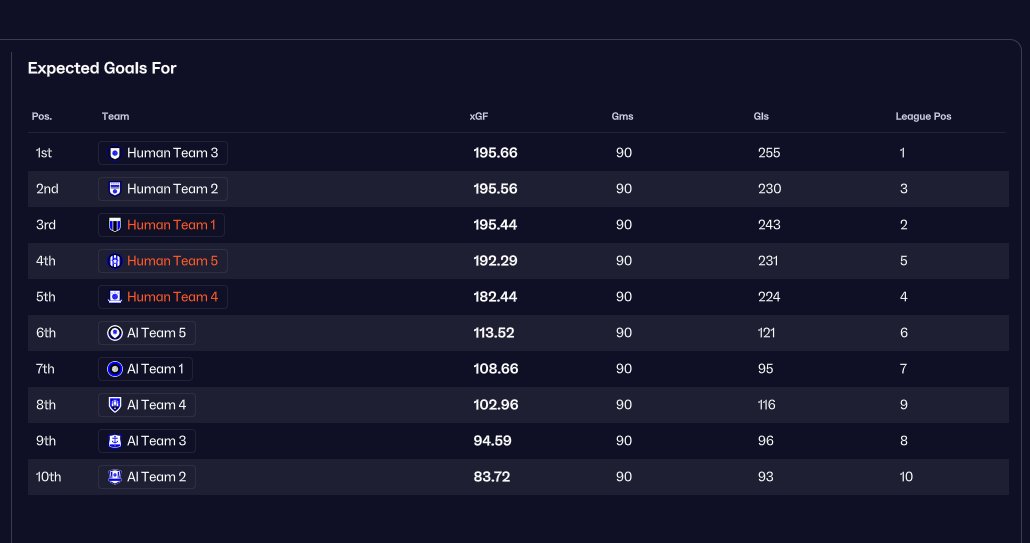The width and height of the screenshot is (1030, 543).
Task: Click the Human Team 5 crest icon
Action: [115, 261]
